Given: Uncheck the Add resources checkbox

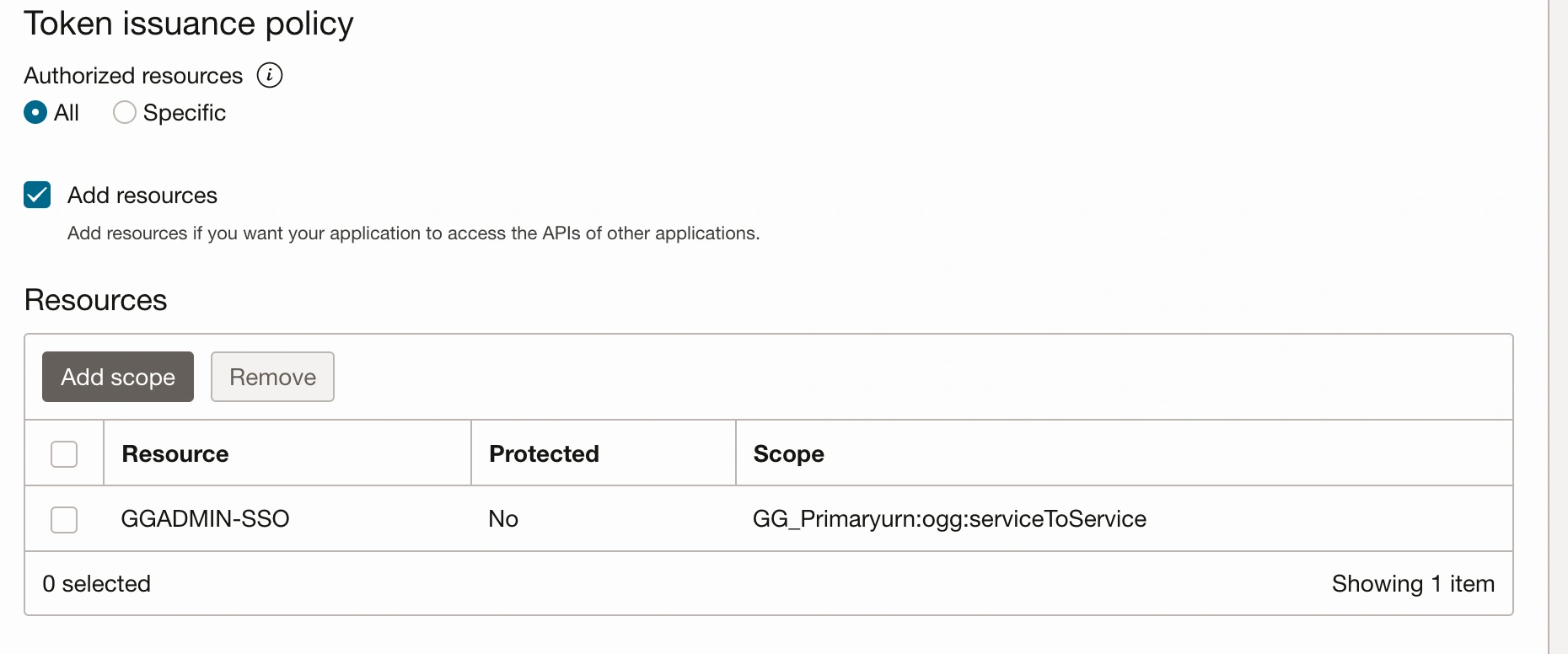Looking at the screenshot, I should (x=37, y=195).
